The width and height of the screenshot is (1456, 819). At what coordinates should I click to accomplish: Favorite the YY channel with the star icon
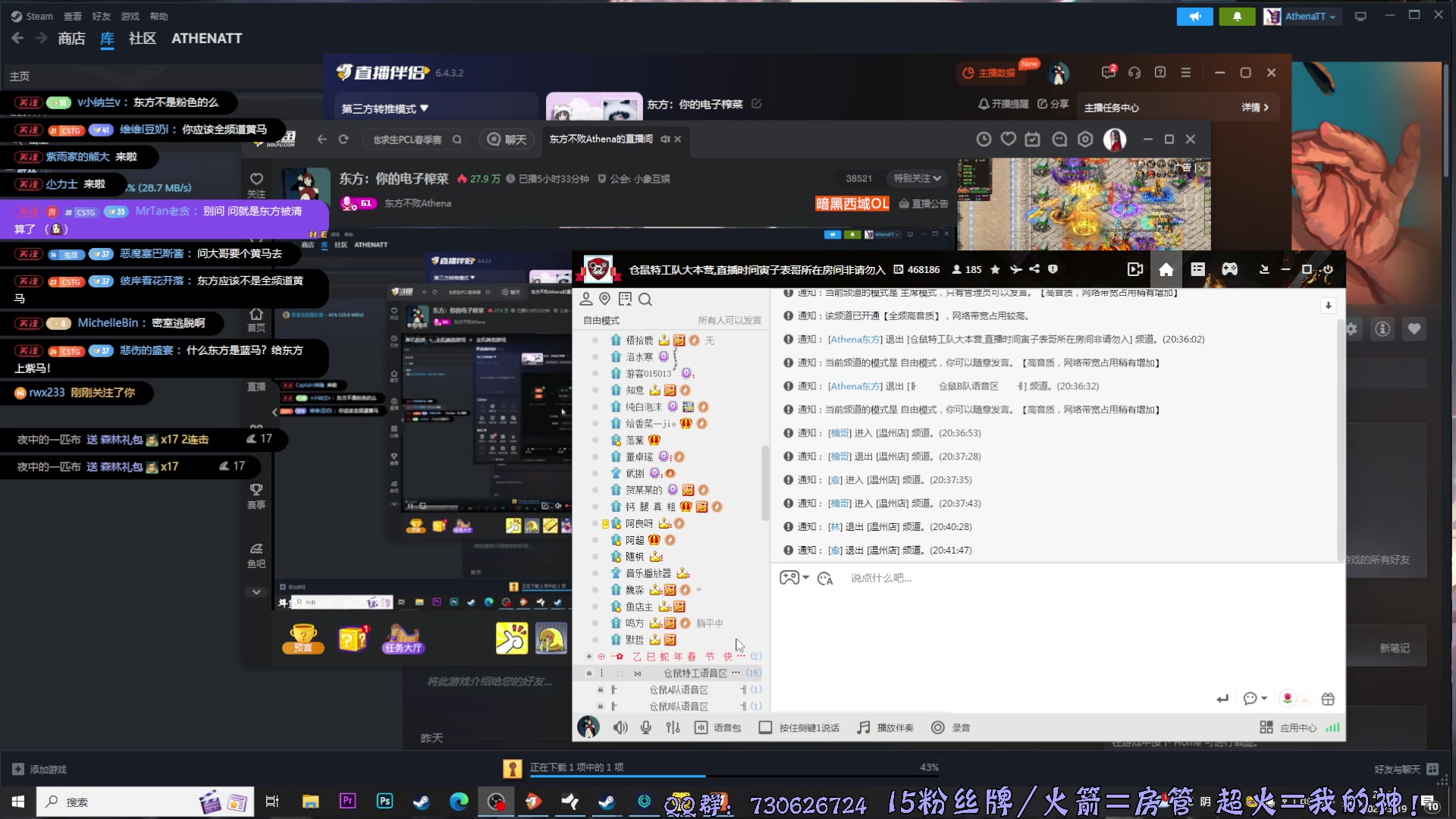pyautogui.click(x=995, y=269)
